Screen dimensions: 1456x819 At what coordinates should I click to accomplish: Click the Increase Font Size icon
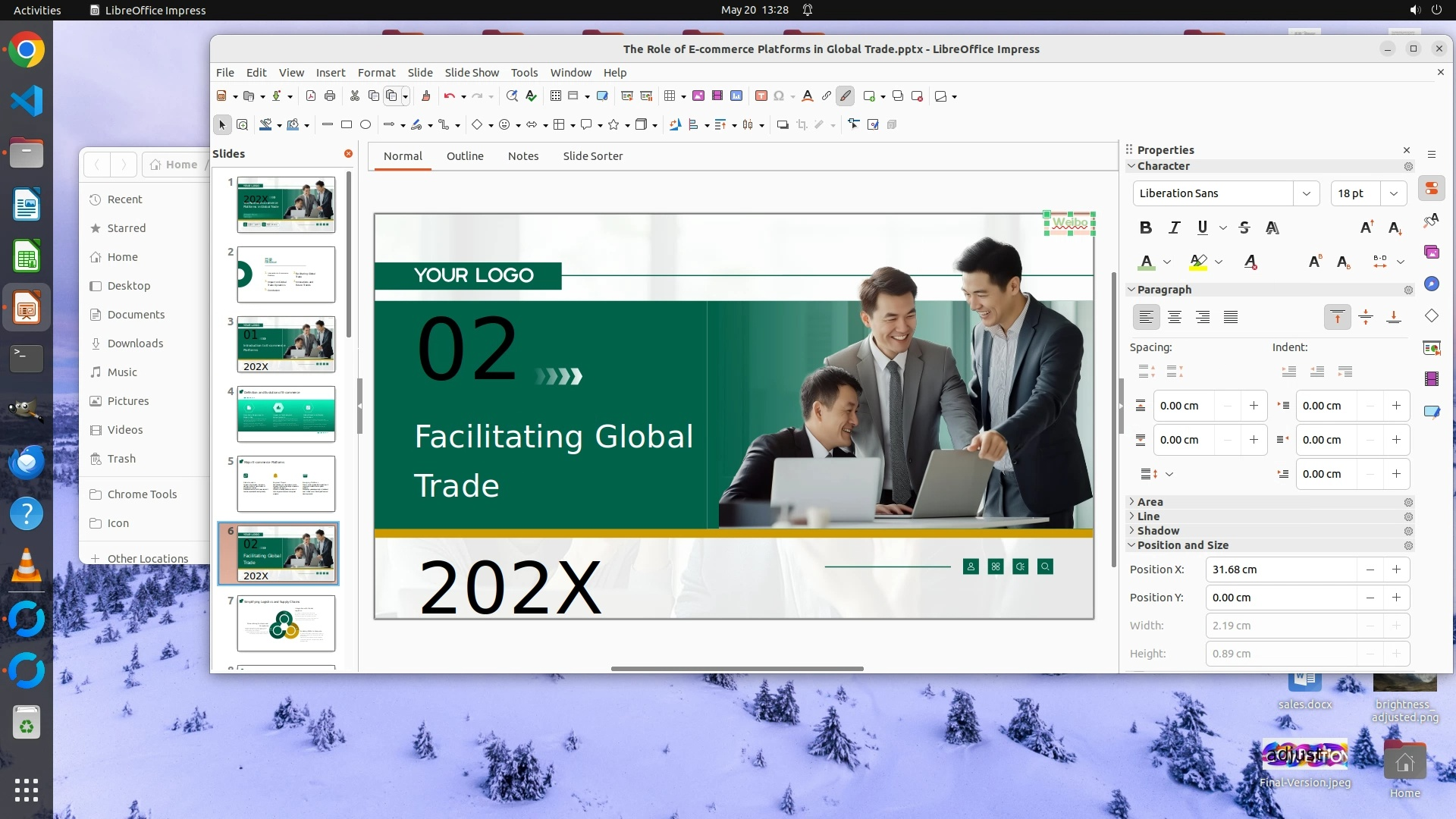(x=1367, y=227)
